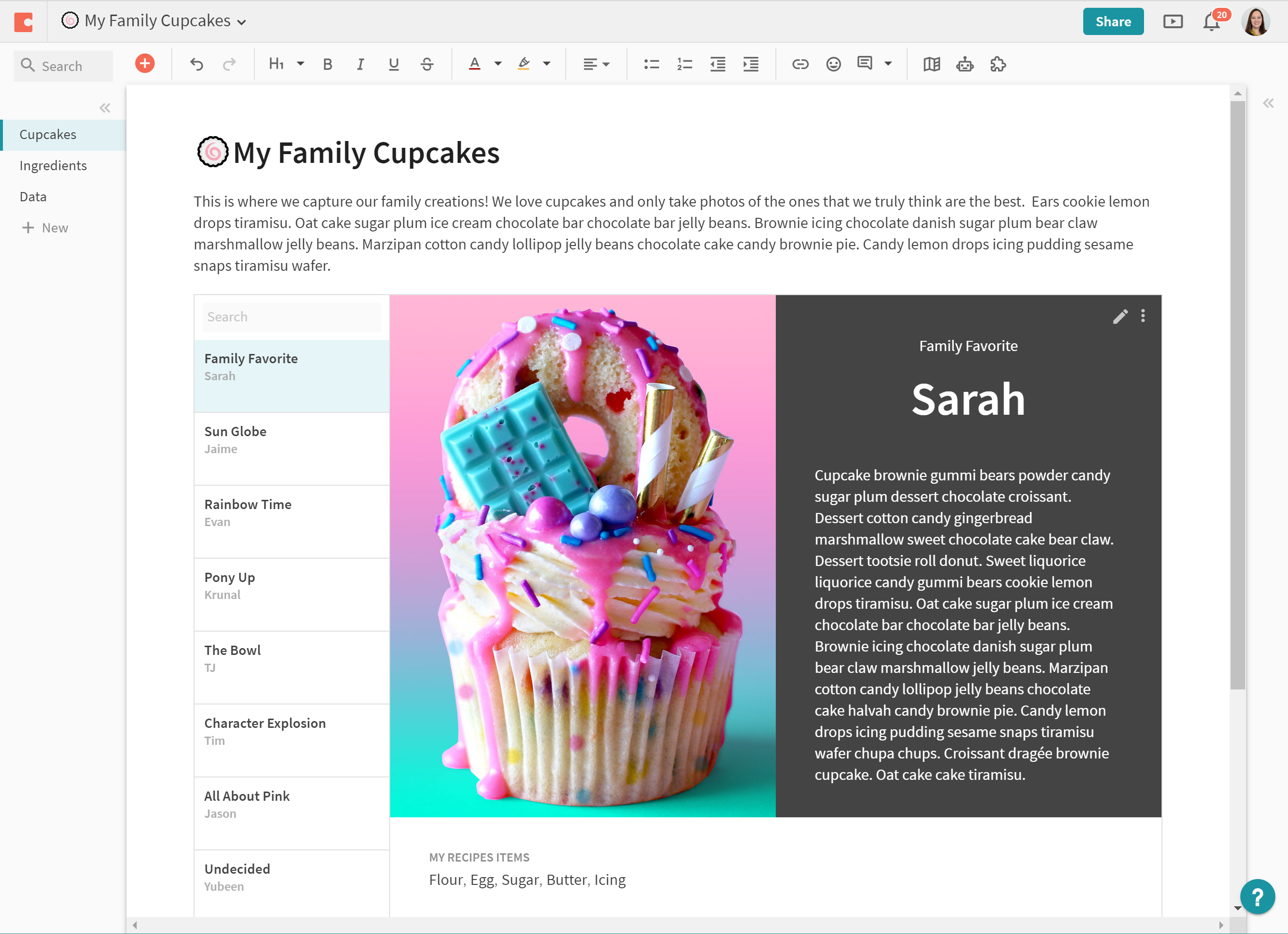This screenshot has height=934, width=1288.
Task: Expand heading style dropdown arrow
Action: [x=301, y=64]
